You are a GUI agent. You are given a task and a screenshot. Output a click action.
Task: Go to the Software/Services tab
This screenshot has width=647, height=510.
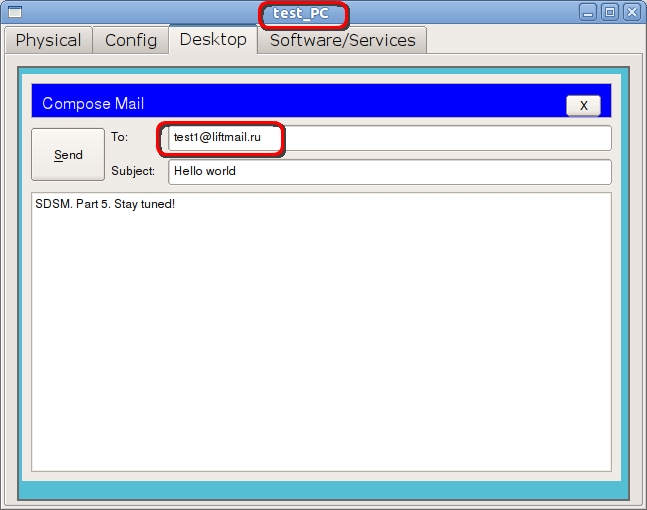pos(342,40)
